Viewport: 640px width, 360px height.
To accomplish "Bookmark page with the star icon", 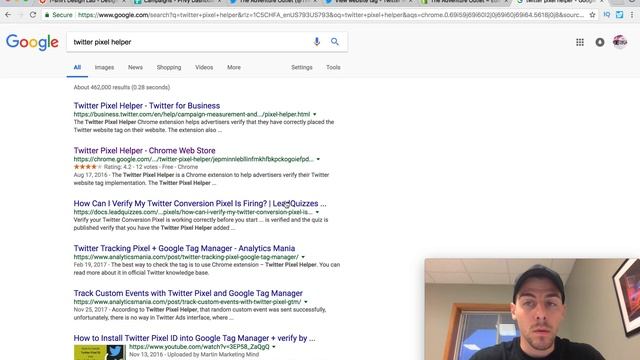I will [592, 15].
